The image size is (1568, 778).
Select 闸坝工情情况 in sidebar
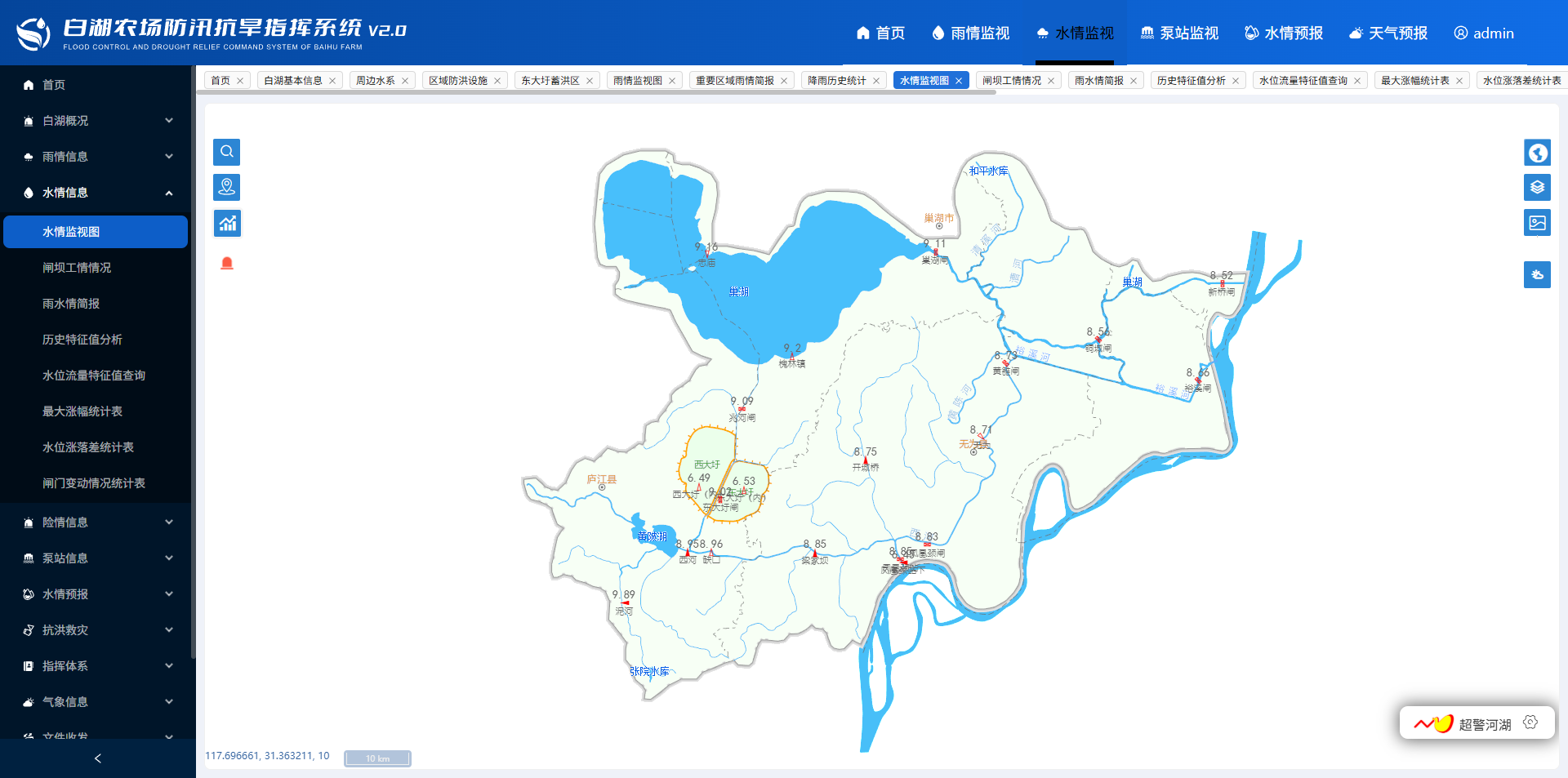tap(77, 268)
